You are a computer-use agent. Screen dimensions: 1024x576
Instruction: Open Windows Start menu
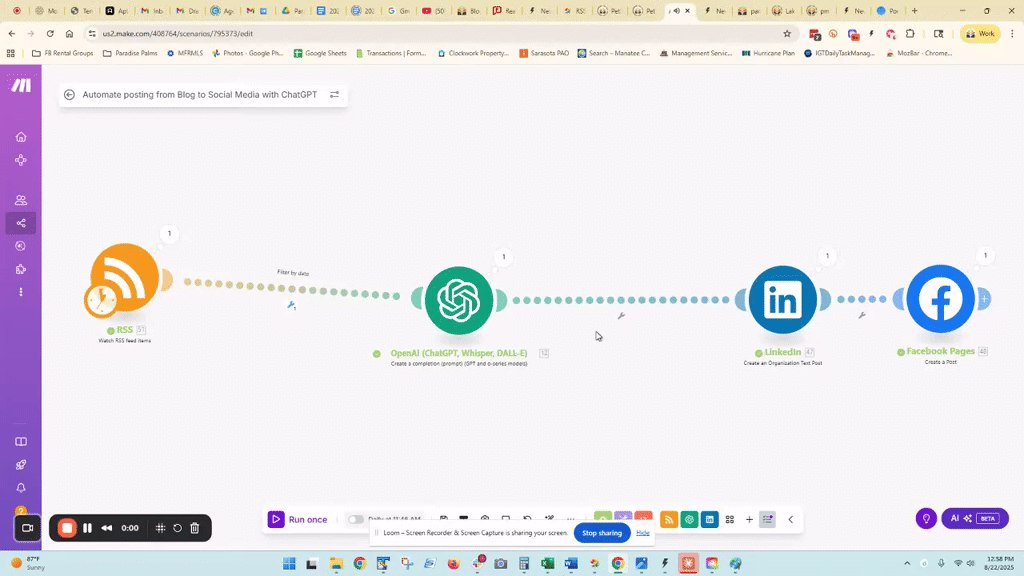[x=289, y=563]
